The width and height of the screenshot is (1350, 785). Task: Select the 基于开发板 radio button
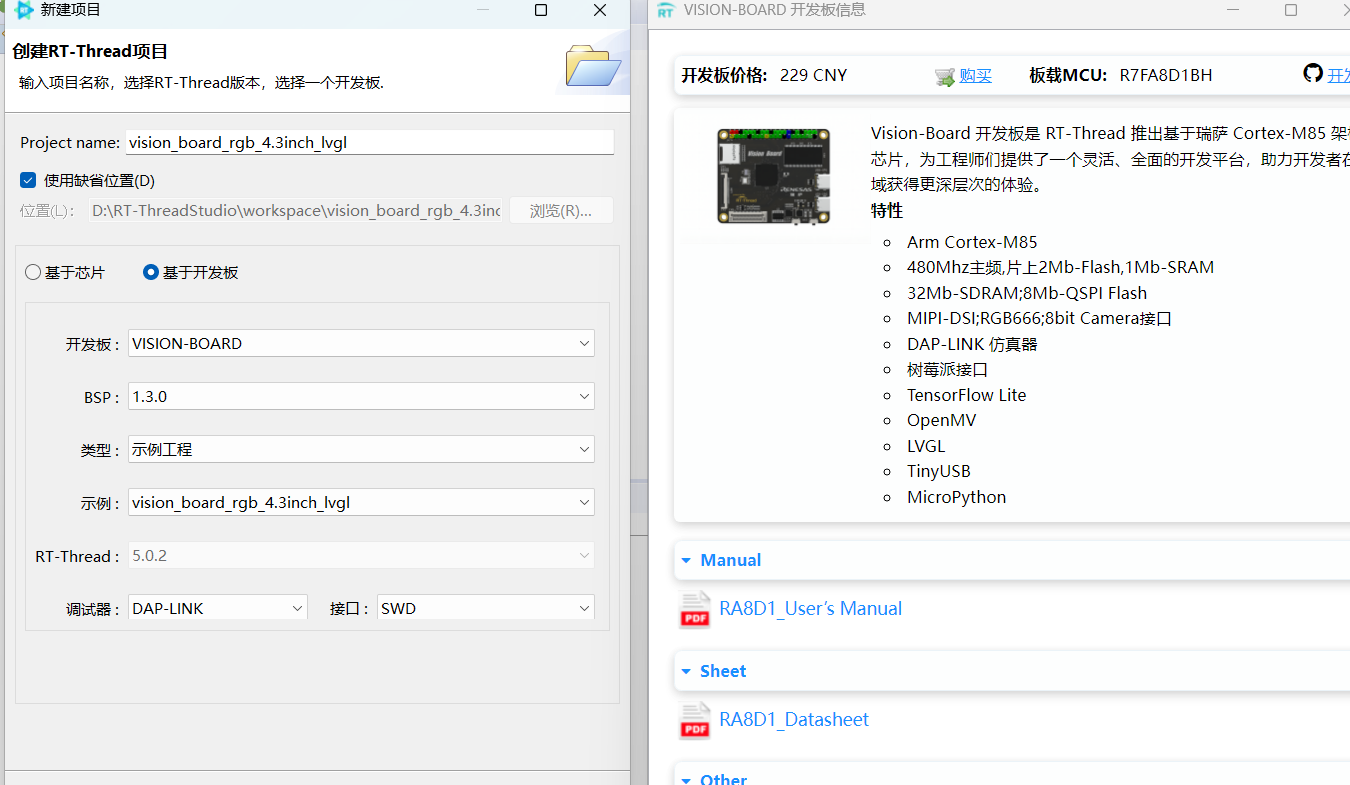click(151, 272)
